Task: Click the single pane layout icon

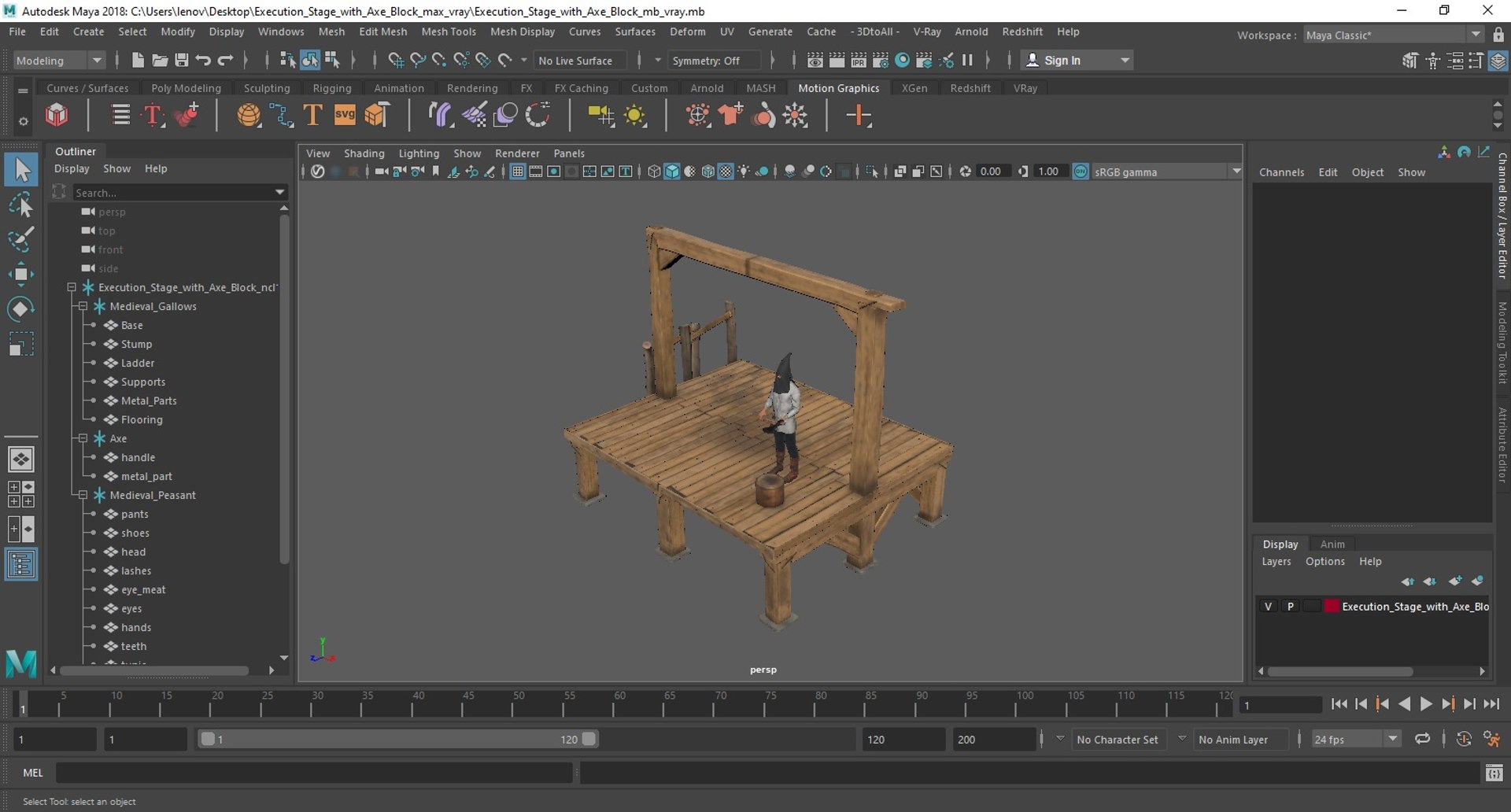Action: 21,459
